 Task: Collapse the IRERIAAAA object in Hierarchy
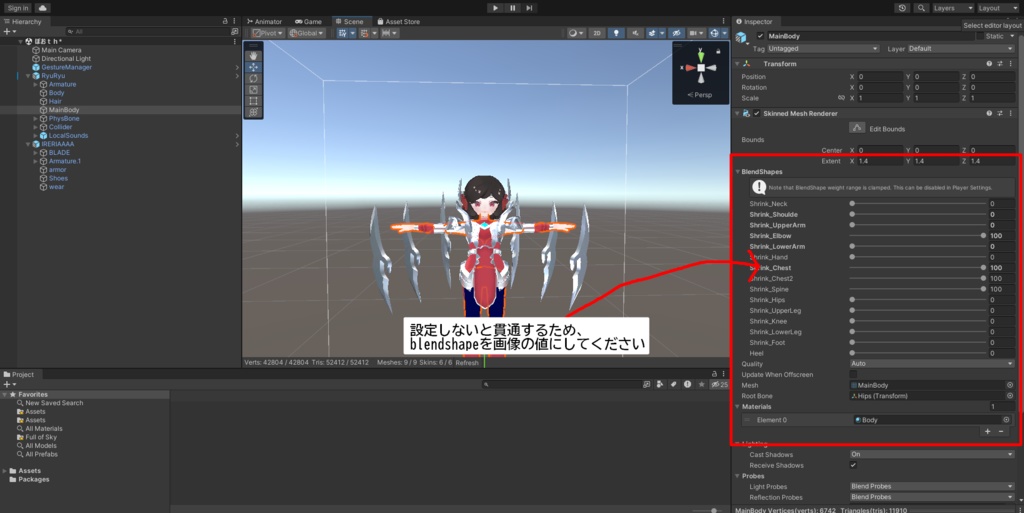(28, 144)
